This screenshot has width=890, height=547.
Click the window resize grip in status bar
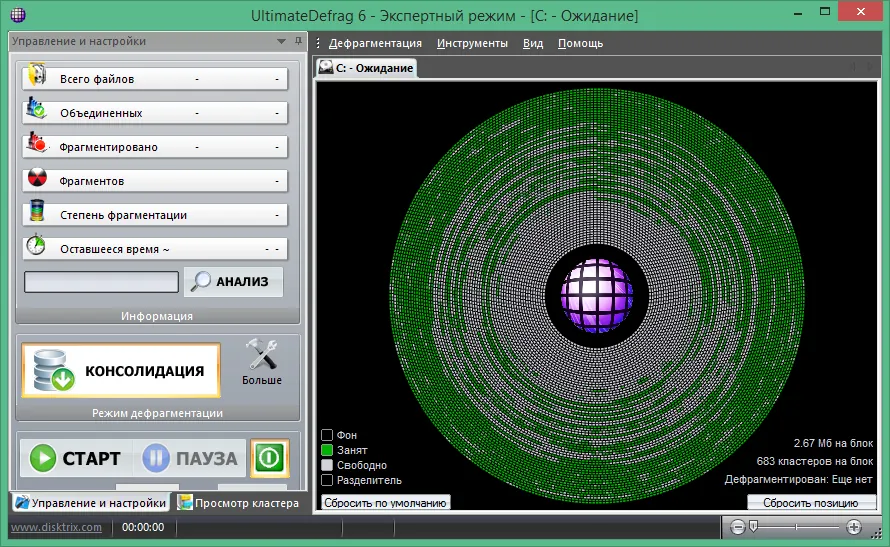(x=876, y=532)
